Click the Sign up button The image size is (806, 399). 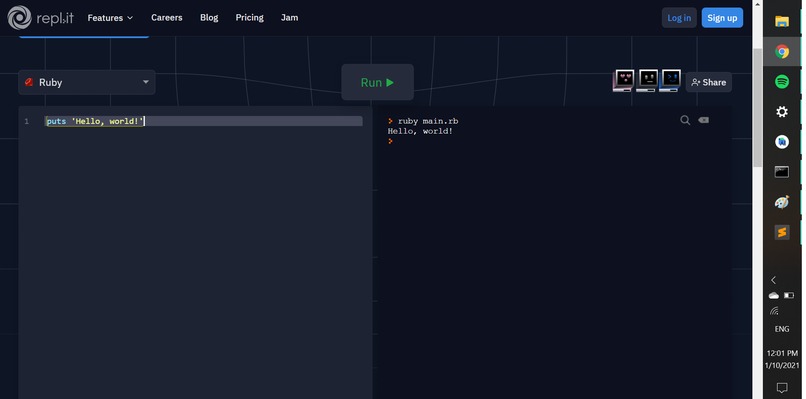(722, 17)
